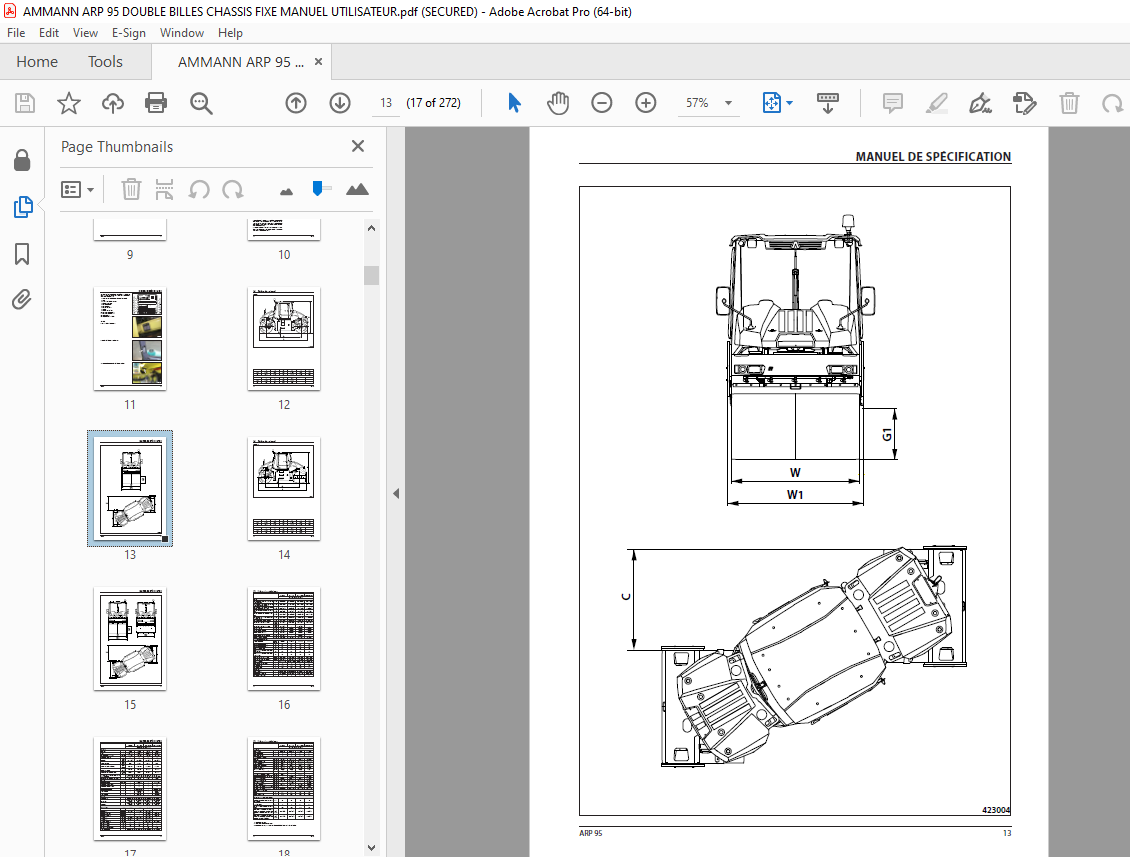Viewport: 1130px width, 857px height.
Task: Open the File menu
Action: [x=16, y=33]
